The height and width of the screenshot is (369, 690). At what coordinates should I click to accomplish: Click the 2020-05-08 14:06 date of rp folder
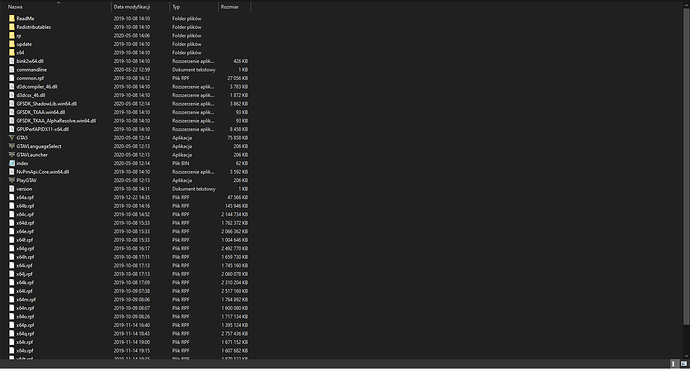[x=132, y=36]
